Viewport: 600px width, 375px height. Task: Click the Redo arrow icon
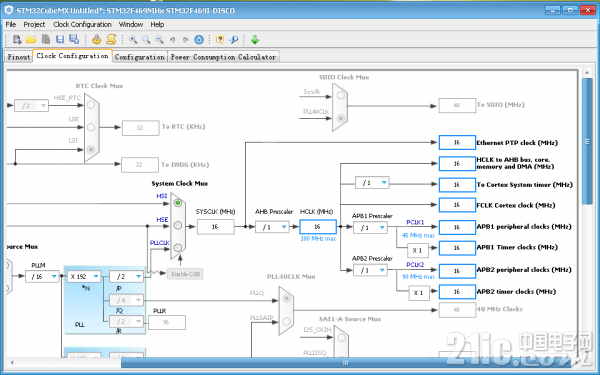click(186, 39)
